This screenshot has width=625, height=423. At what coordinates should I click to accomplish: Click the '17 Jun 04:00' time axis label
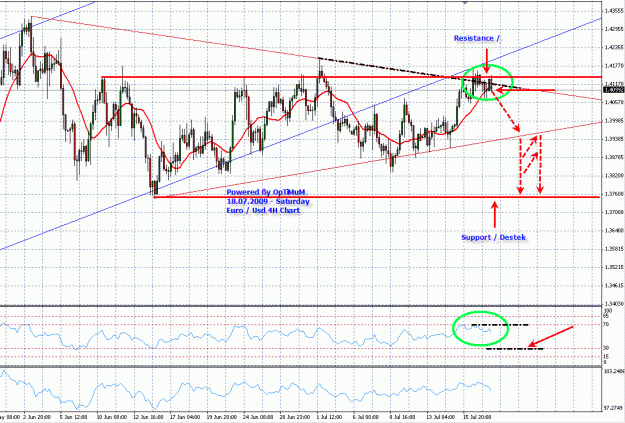[184, 417]
